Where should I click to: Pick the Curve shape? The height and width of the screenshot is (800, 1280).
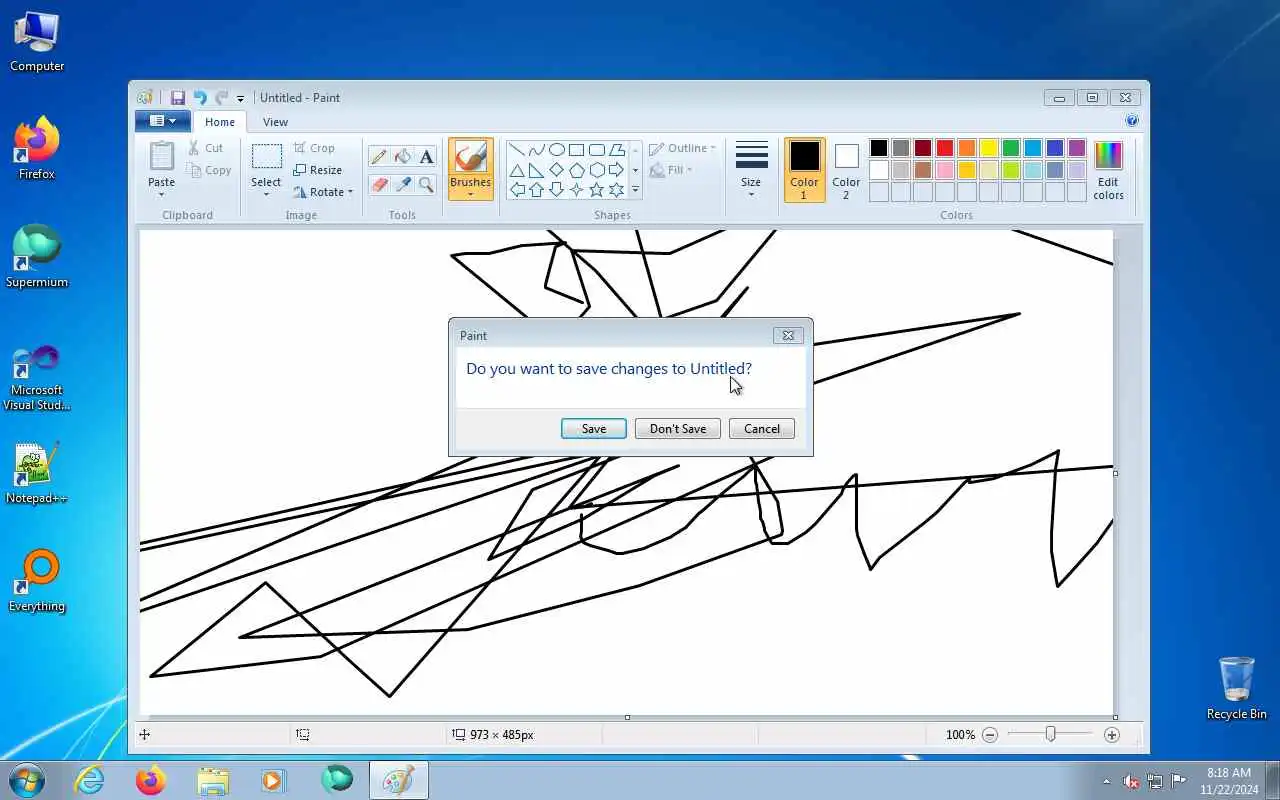click(x=537, y=150)
